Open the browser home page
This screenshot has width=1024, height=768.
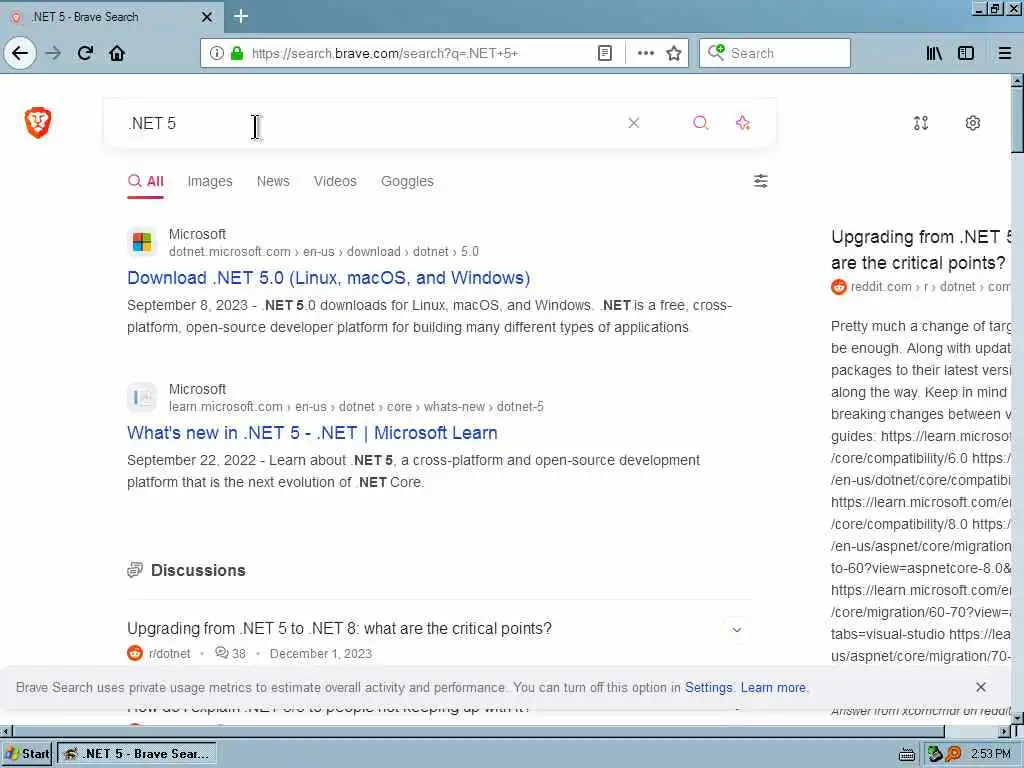117,53
